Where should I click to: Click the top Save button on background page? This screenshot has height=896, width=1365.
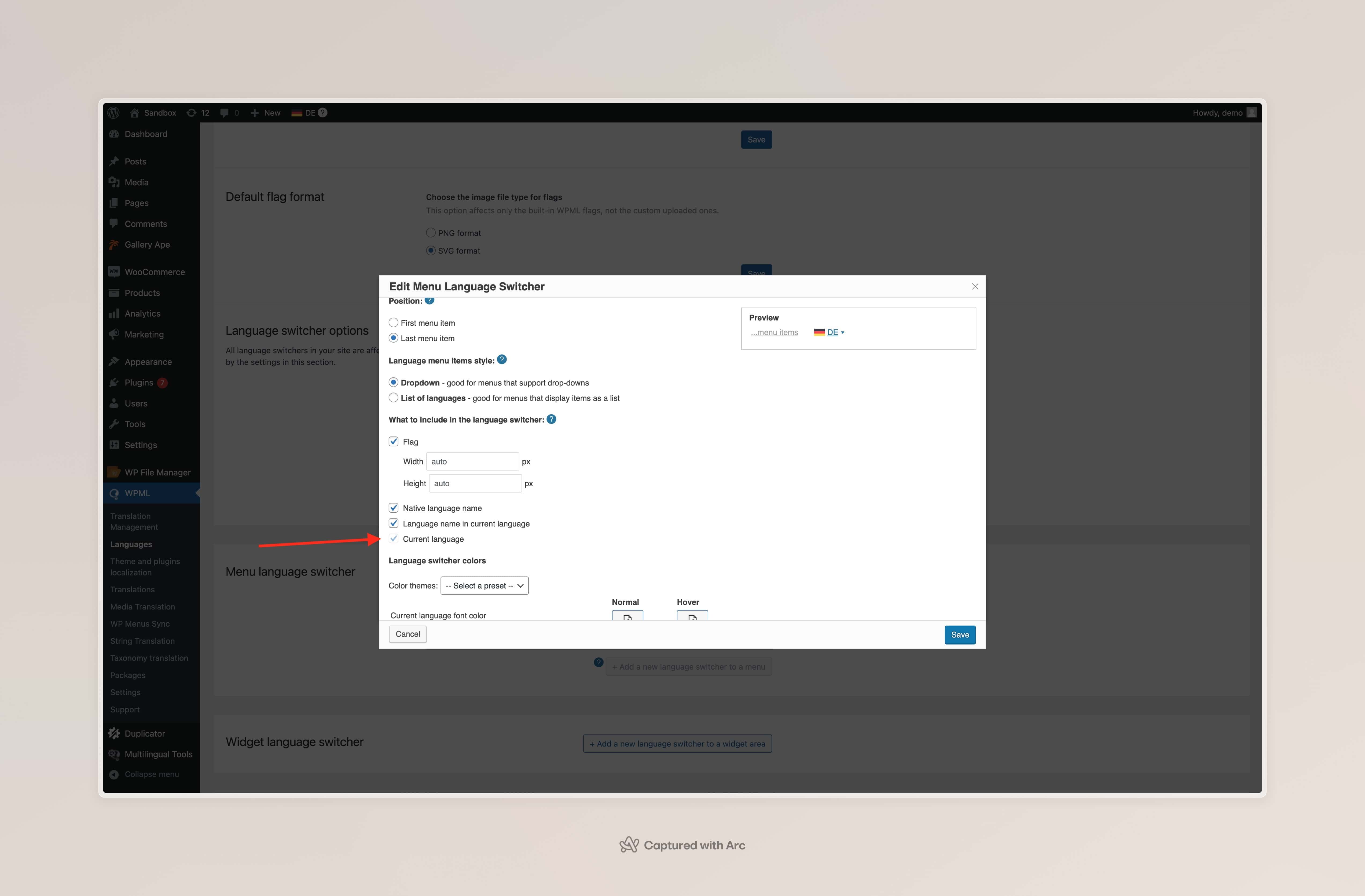pyautogui.click(x=756, y=139)
